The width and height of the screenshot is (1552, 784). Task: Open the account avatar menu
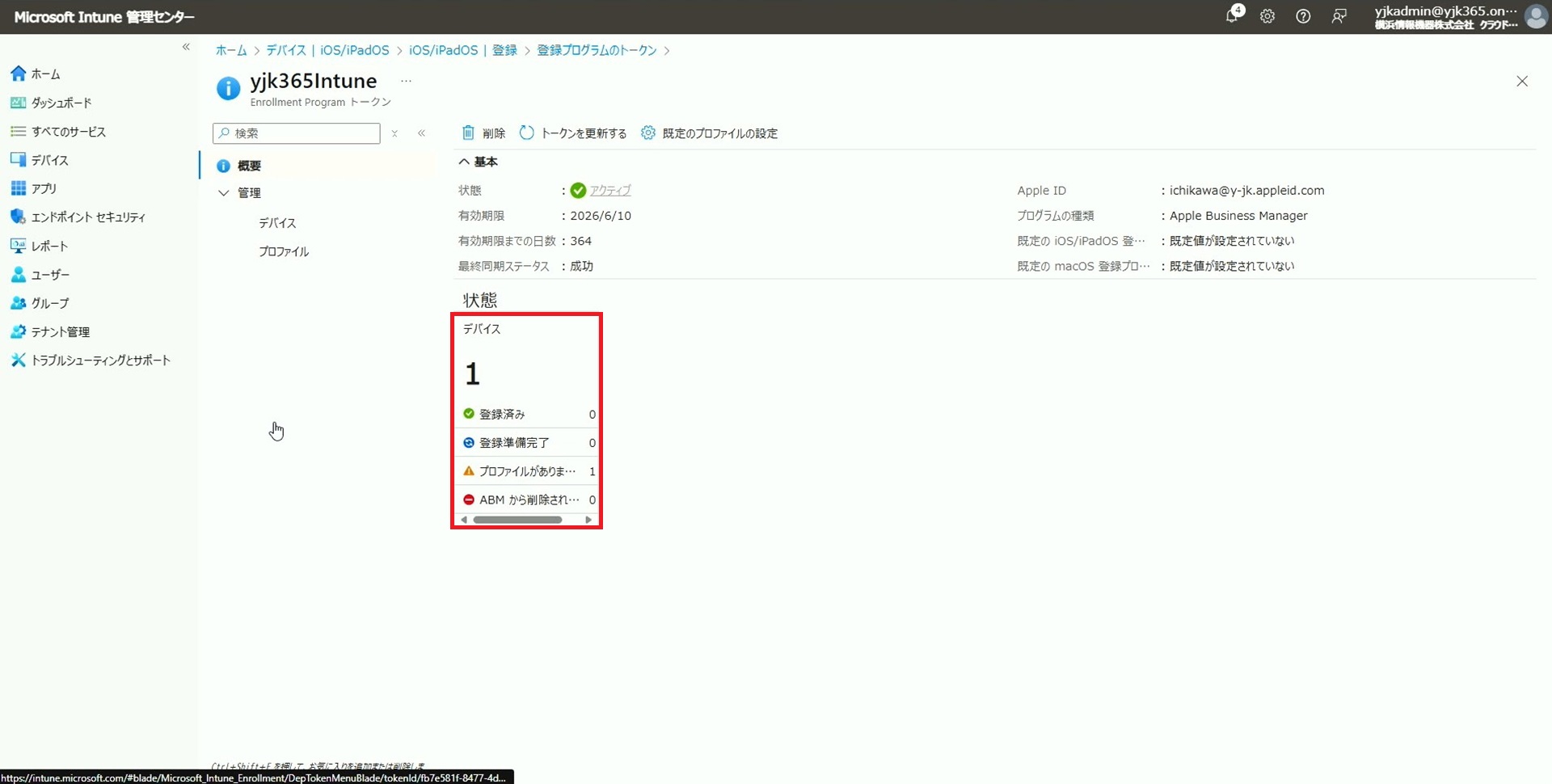coord(1536,16)
